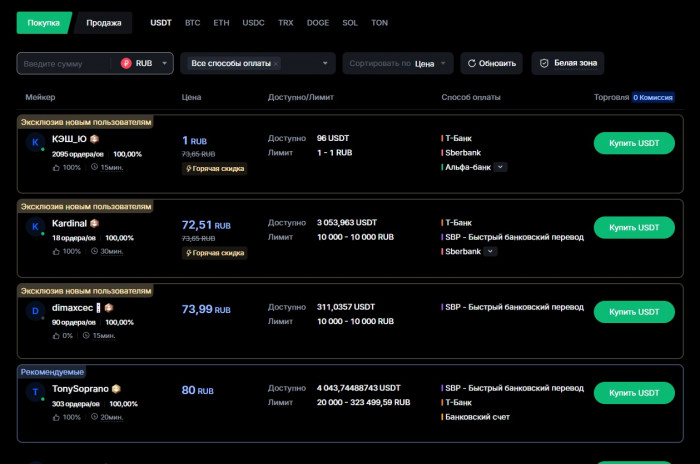The image size is (700, 464).
Task: Click the Введите сумму amount field
Action: (65, 64)
